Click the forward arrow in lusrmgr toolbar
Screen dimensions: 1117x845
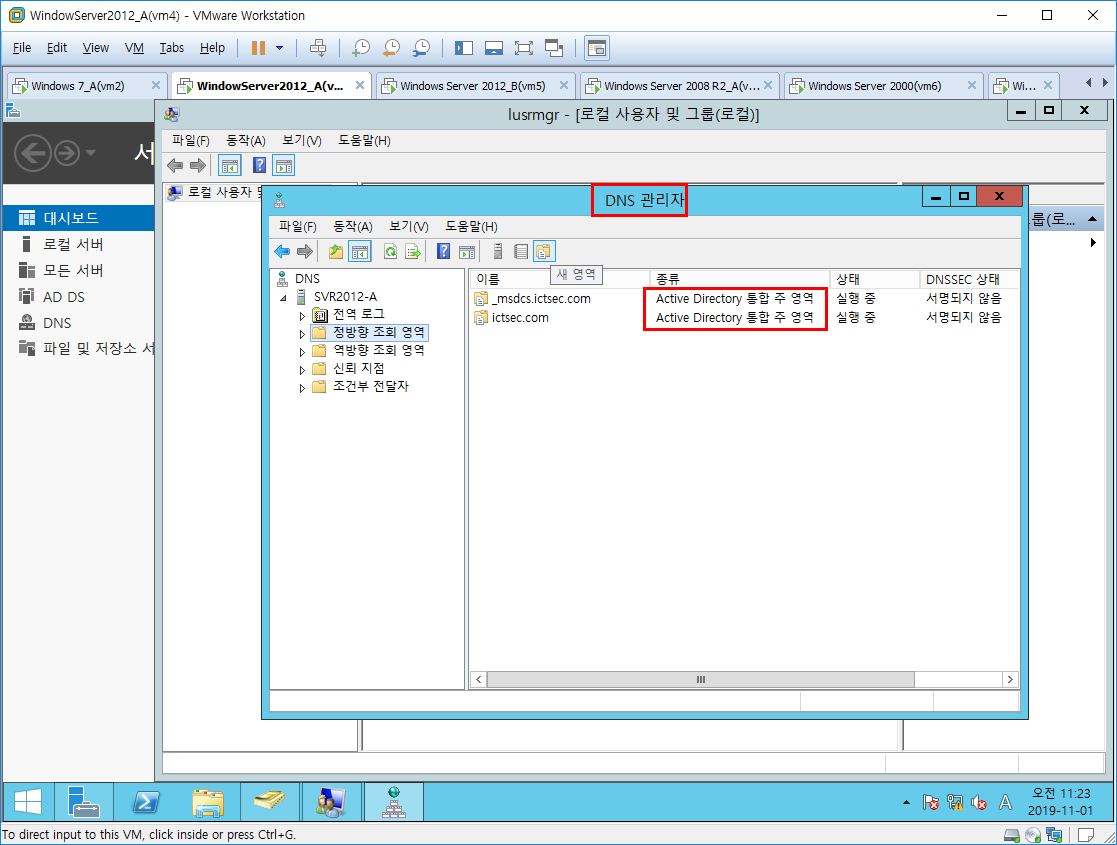tap(197, 166)
